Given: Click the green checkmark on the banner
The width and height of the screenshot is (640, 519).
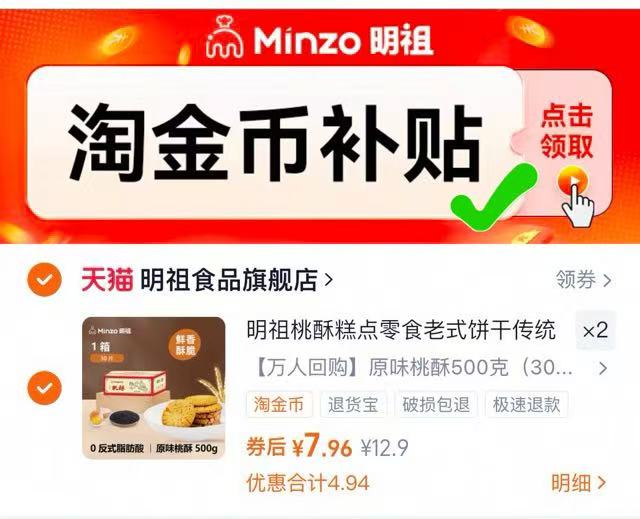Looking at the screenshot, I should point(494,196).
